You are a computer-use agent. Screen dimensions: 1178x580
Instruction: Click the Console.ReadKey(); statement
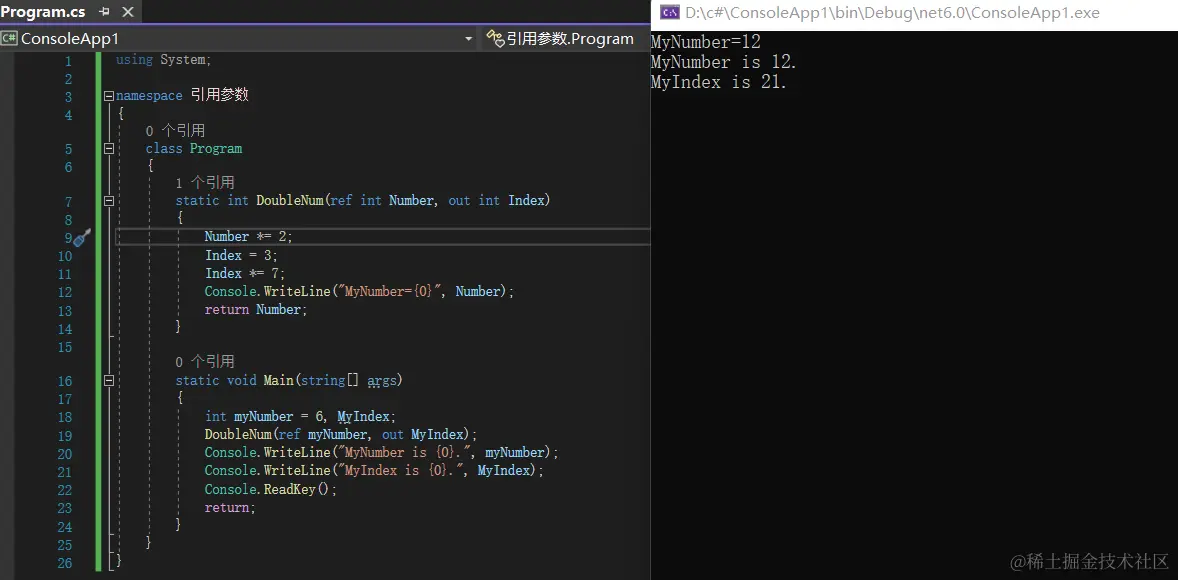271,490
